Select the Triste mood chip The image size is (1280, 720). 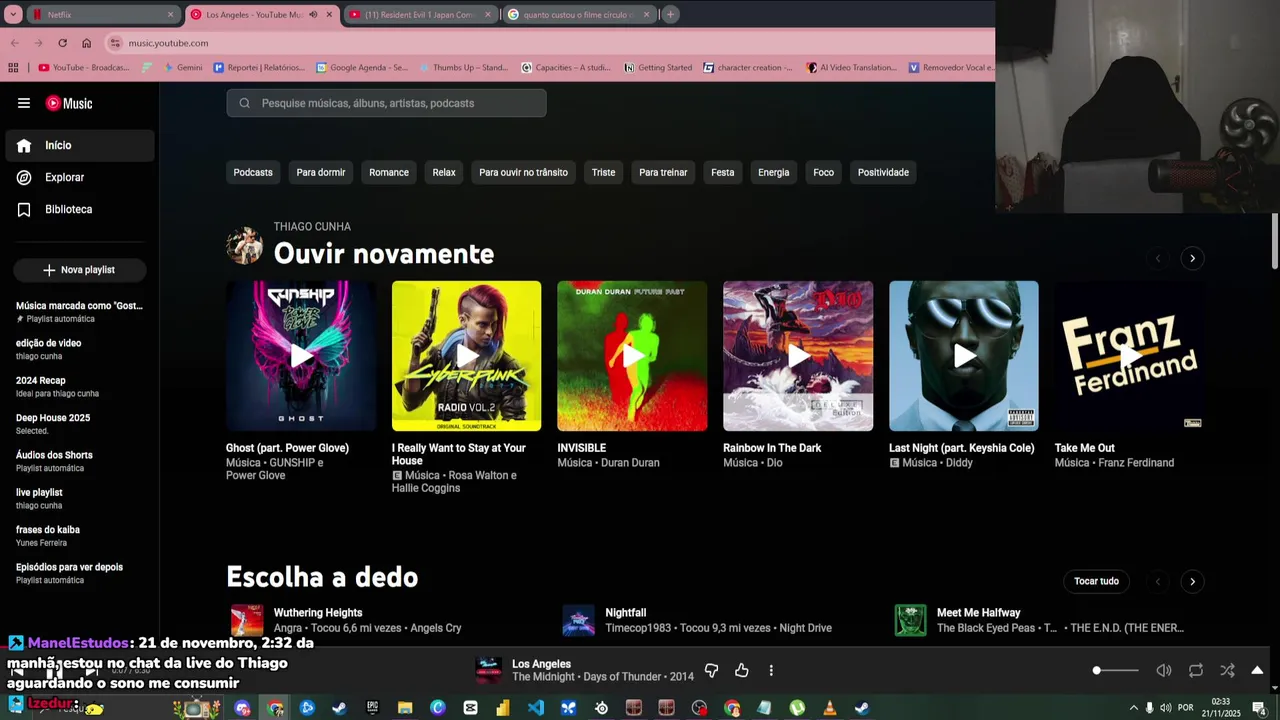click(603, 172)
